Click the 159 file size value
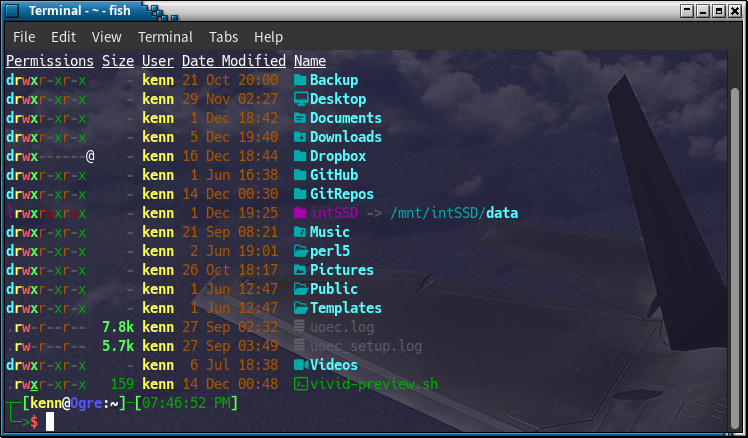Screen dimensions: 748x438 (x=122, y=384)
